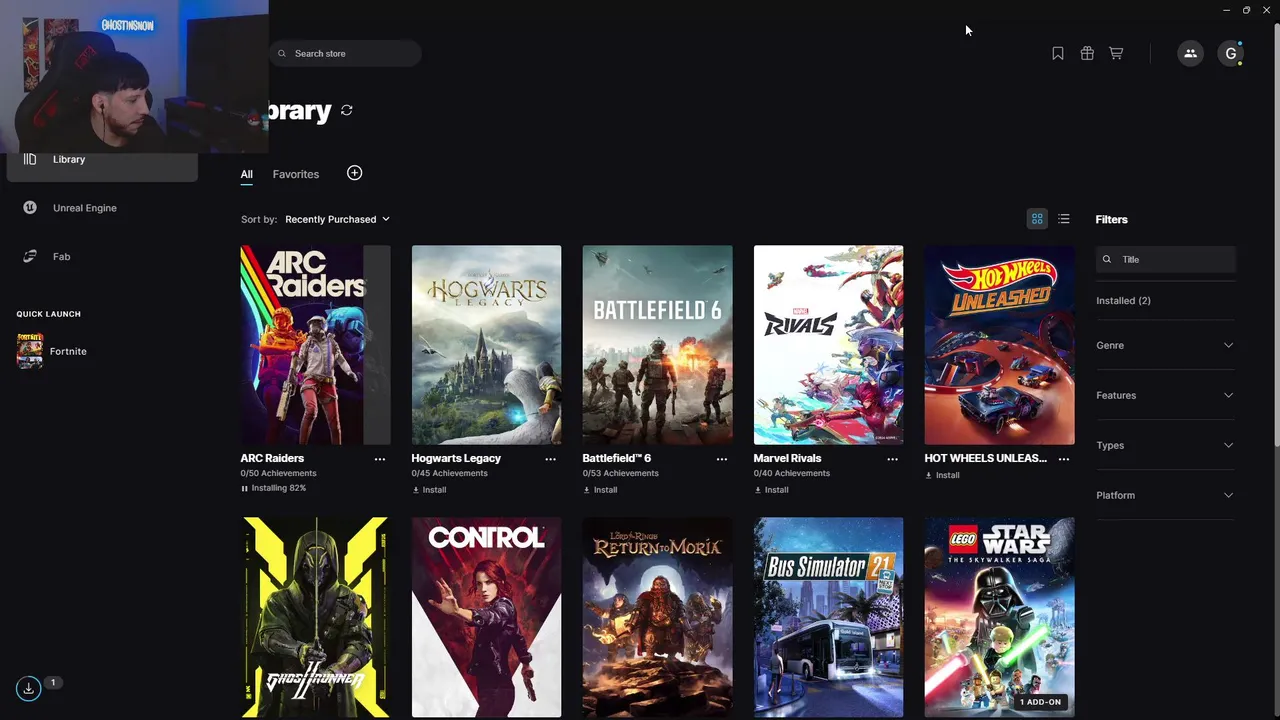Click the magnifier in the Title filter

1107,259
